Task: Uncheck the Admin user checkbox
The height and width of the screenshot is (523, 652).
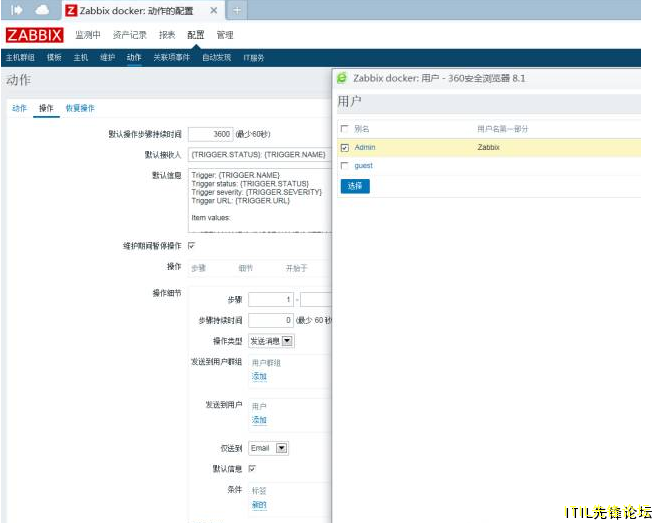Action: tap(344, 148)
